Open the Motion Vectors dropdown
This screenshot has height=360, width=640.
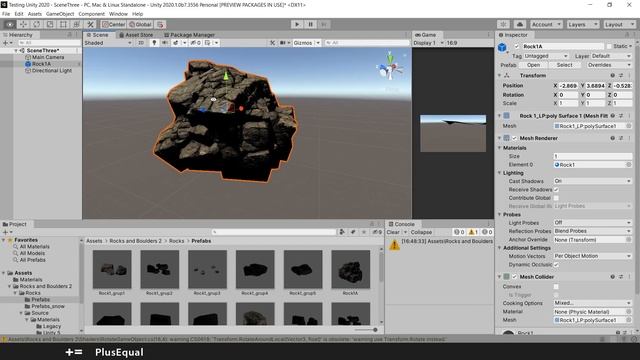point(593,256)
